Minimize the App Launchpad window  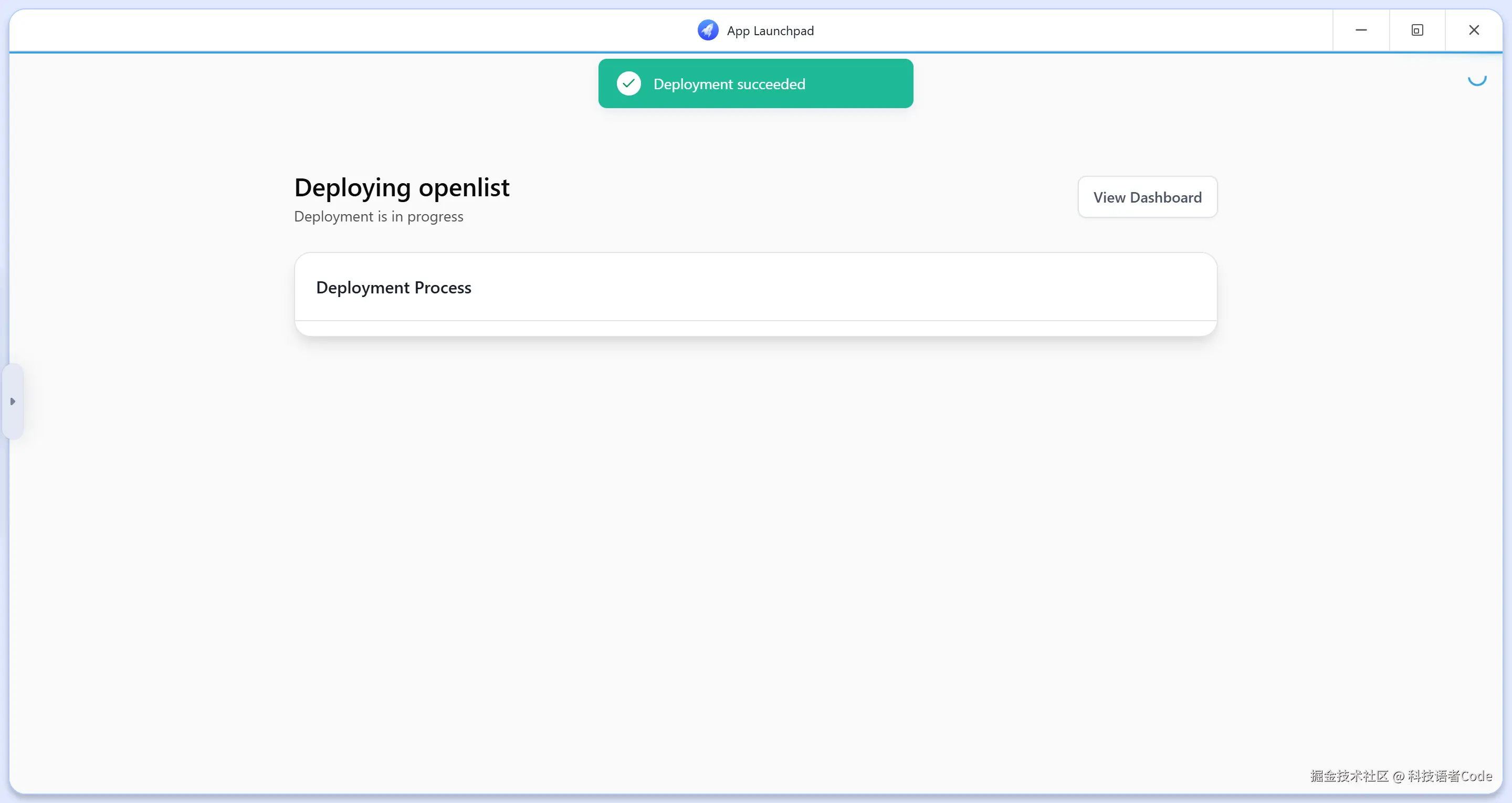coord(1361,30)
